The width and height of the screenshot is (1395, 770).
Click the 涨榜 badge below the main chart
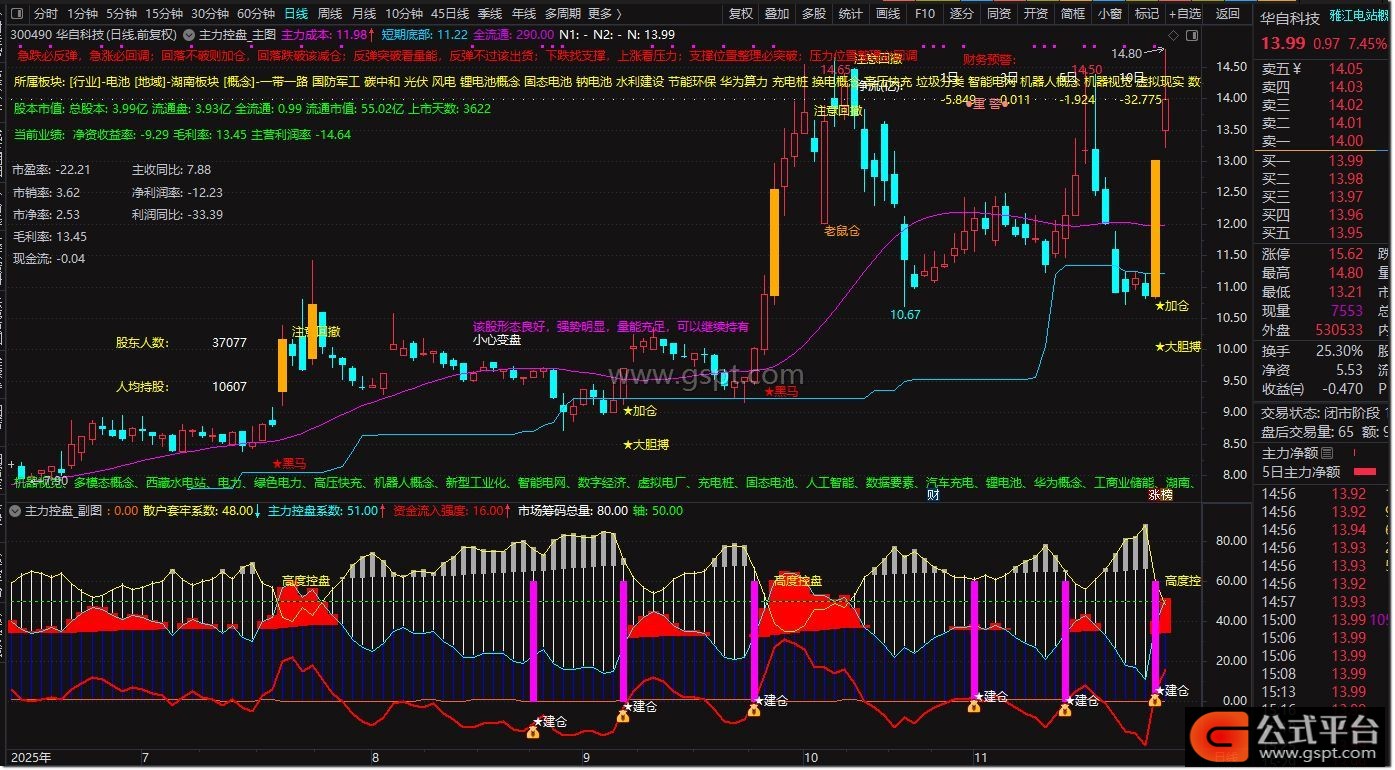[x=1160, y=493]
